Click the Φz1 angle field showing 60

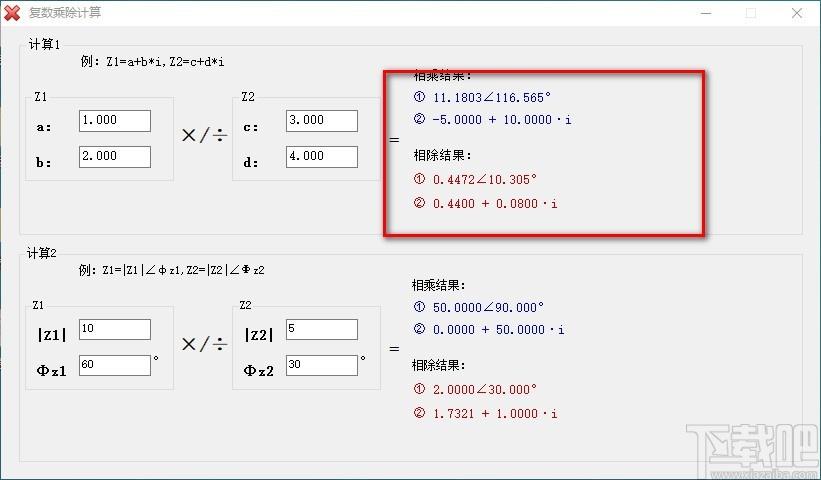(115, 365)
